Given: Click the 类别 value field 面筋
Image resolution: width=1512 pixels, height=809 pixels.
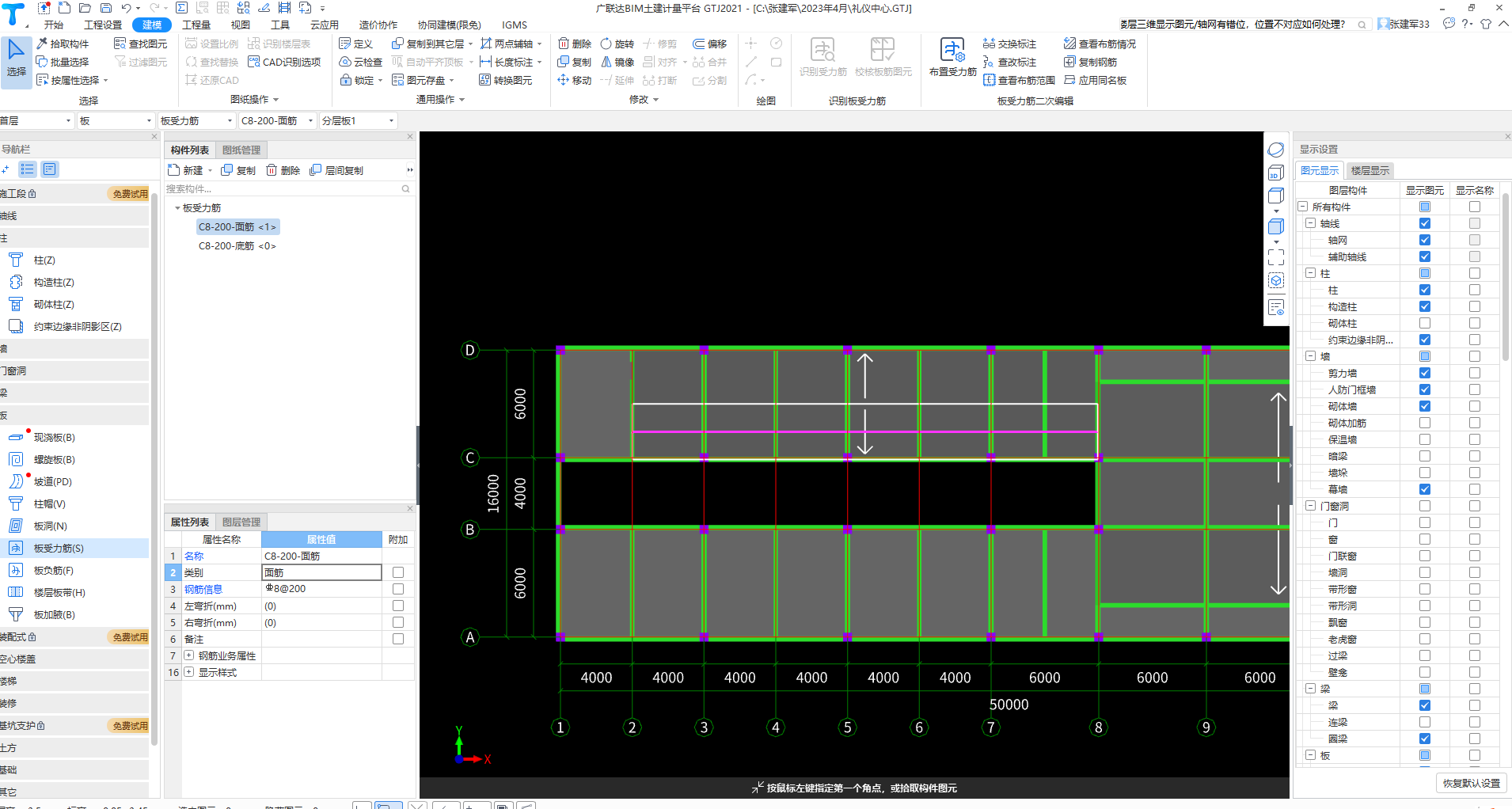Looking at the screenshot, I should coord(321,572).
